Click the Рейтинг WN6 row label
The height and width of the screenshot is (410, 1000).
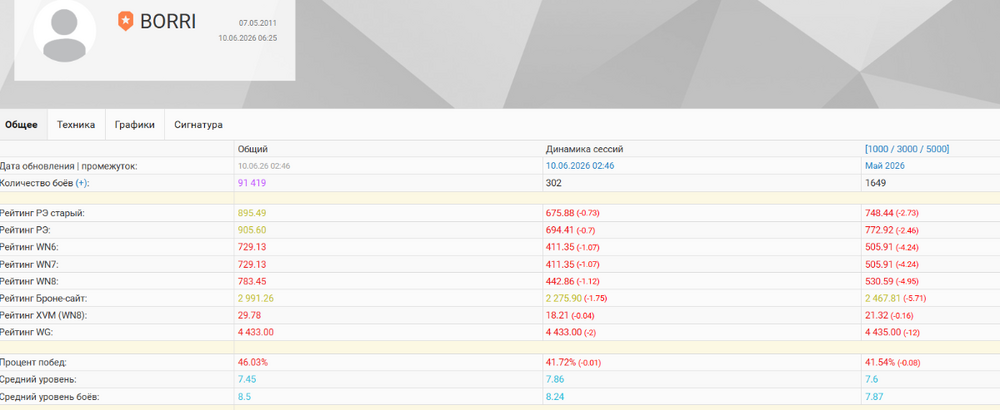[x=29, y=247]
